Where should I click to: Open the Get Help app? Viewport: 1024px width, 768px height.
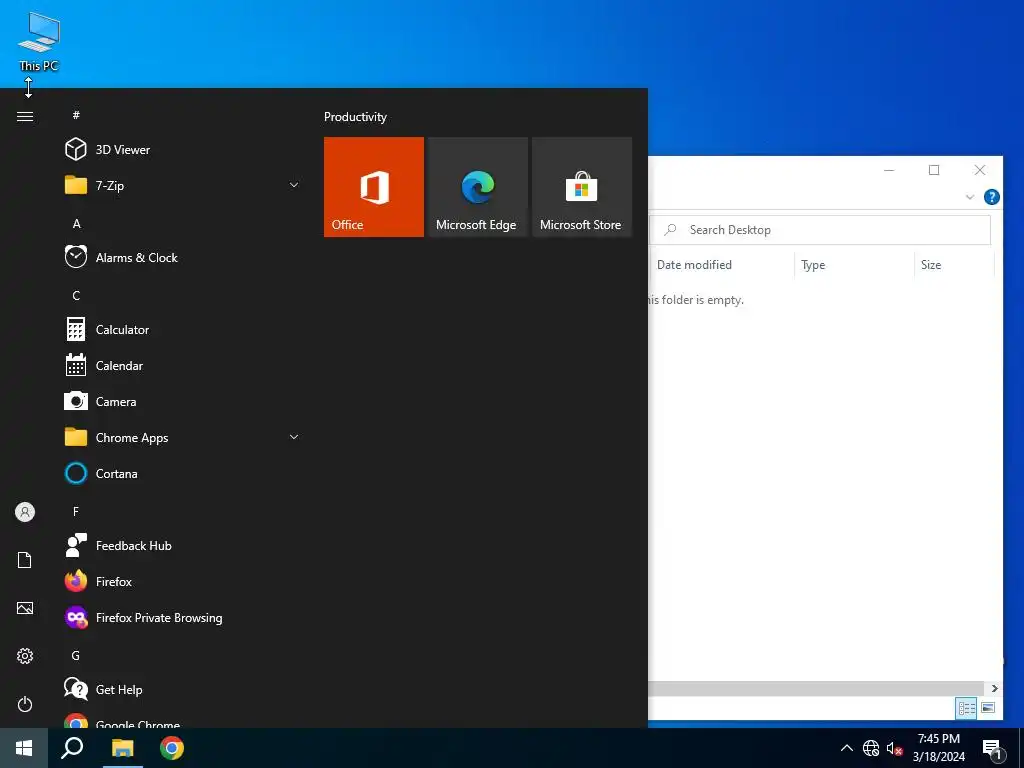pyautogui.click(x=183, y=690)
